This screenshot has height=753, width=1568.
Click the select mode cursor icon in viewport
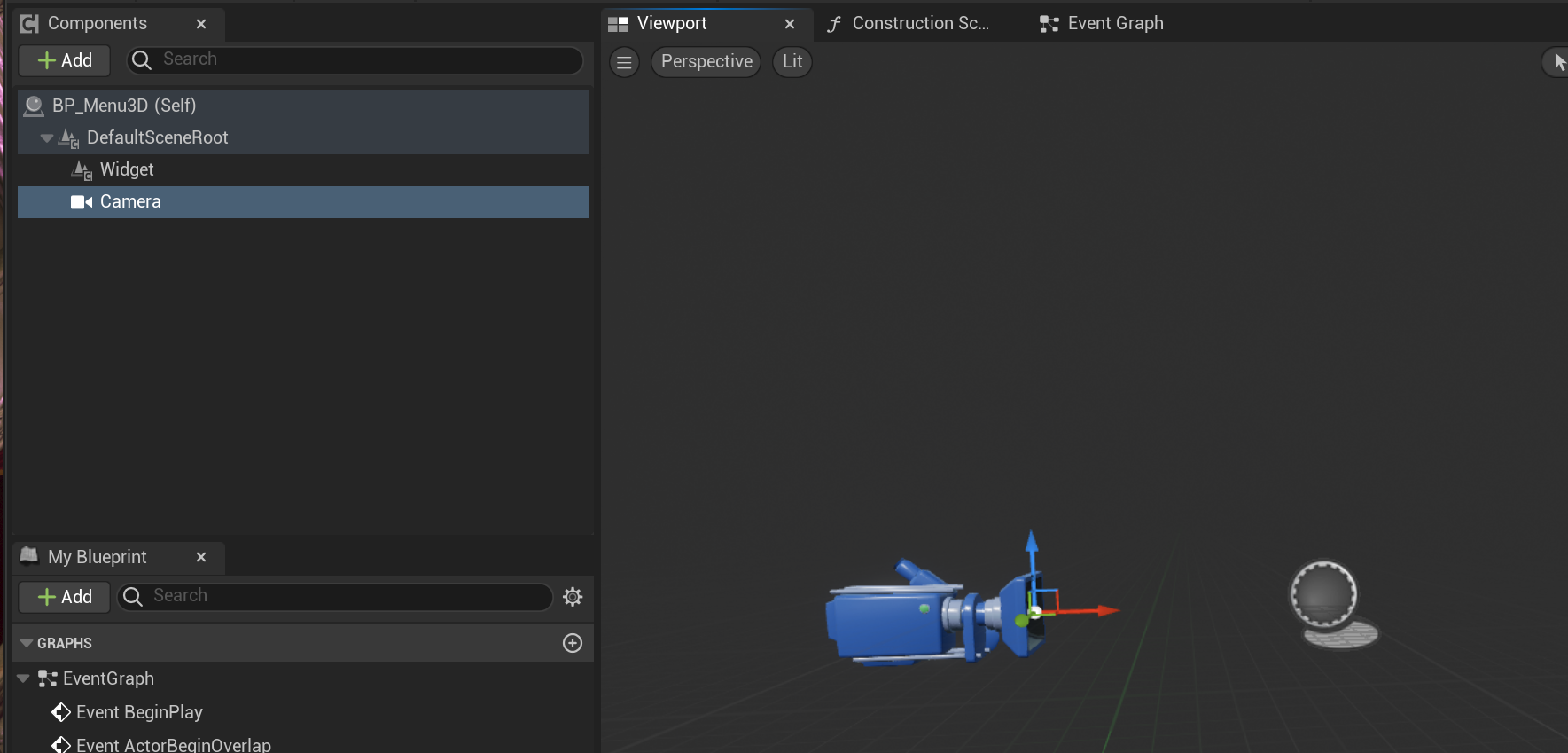(x=1558, y=62)
